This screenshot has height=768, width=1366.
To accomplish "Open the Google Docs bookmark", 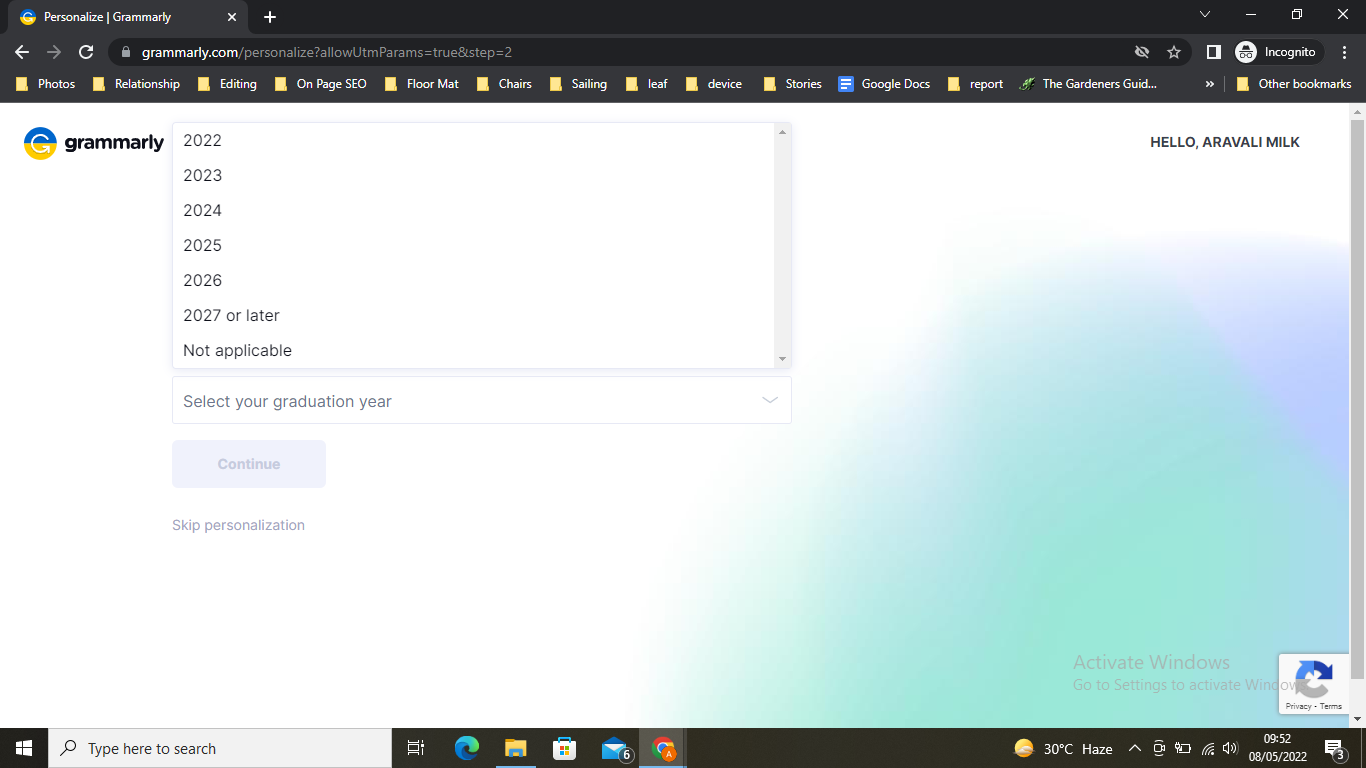I will [884, 84].
